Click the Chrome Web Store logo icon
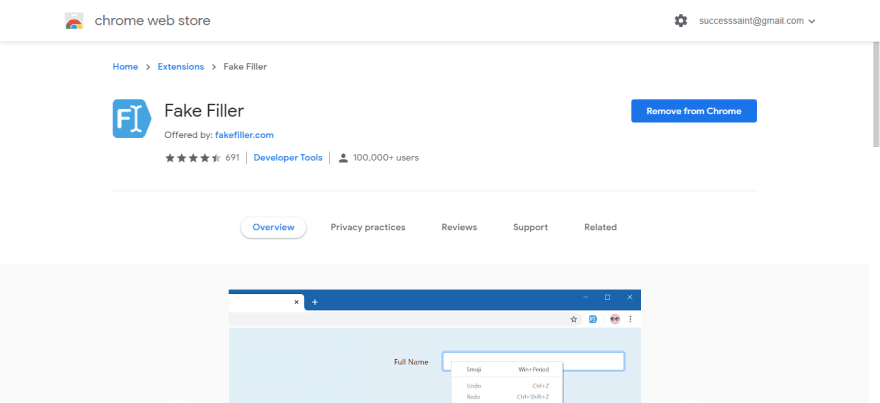Screen dimensions: 880x403 click(74, 21)
